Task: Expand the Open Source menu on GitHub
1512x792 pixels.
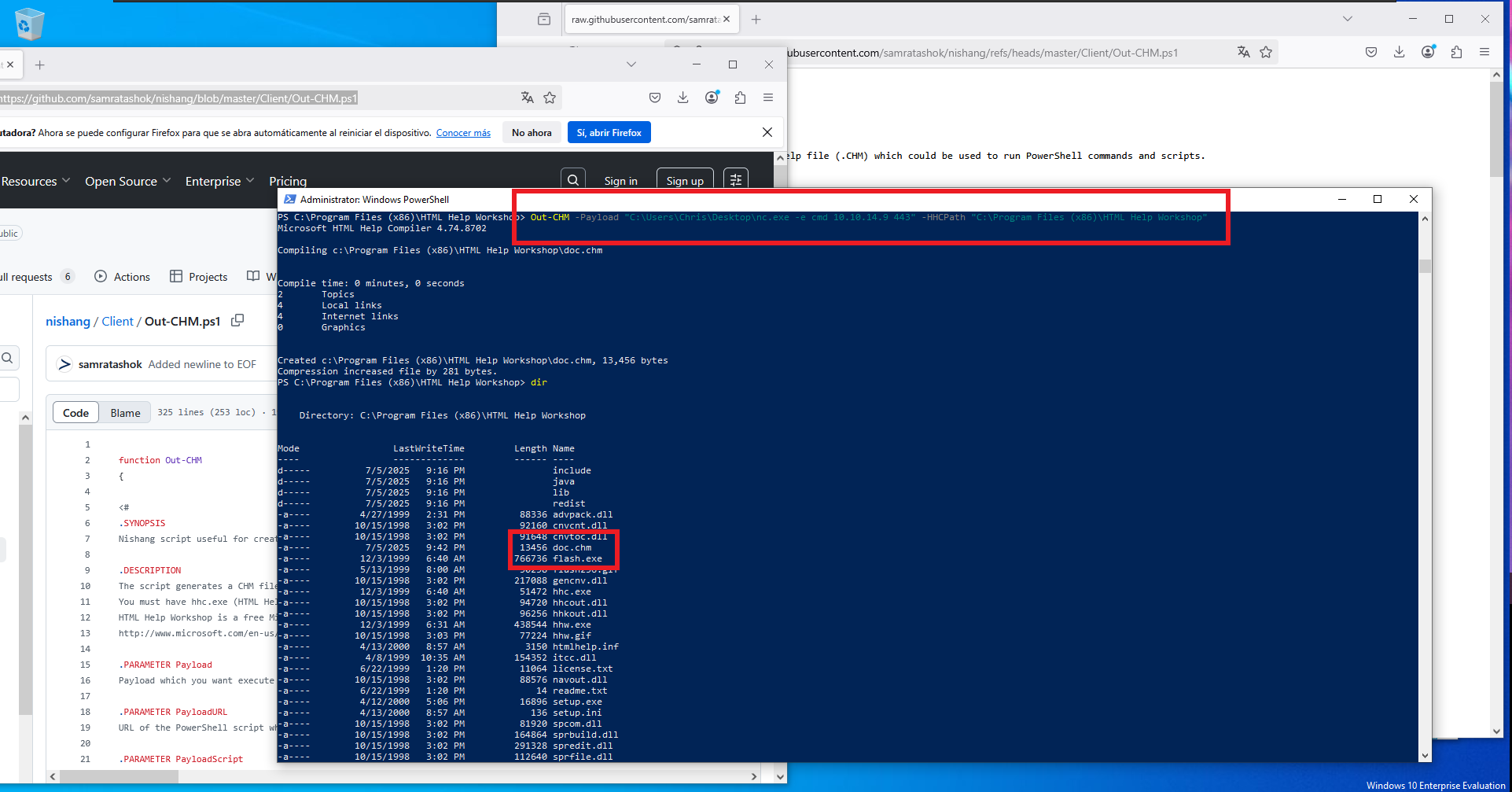Action: [x=127, y=181]
